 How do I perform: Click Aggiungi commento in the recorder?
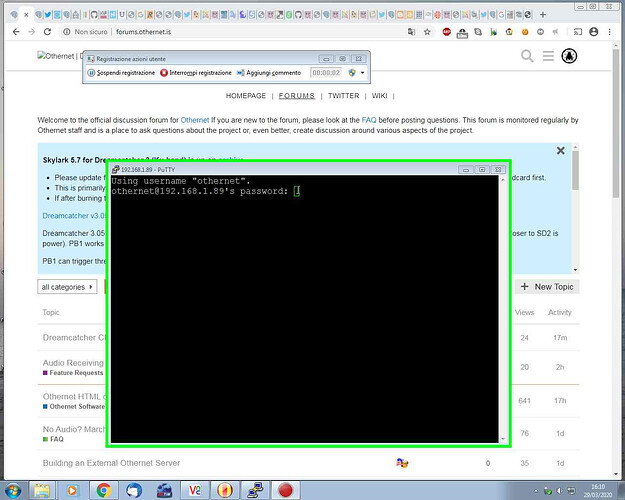pyautogui.click(x=269, y=73)
